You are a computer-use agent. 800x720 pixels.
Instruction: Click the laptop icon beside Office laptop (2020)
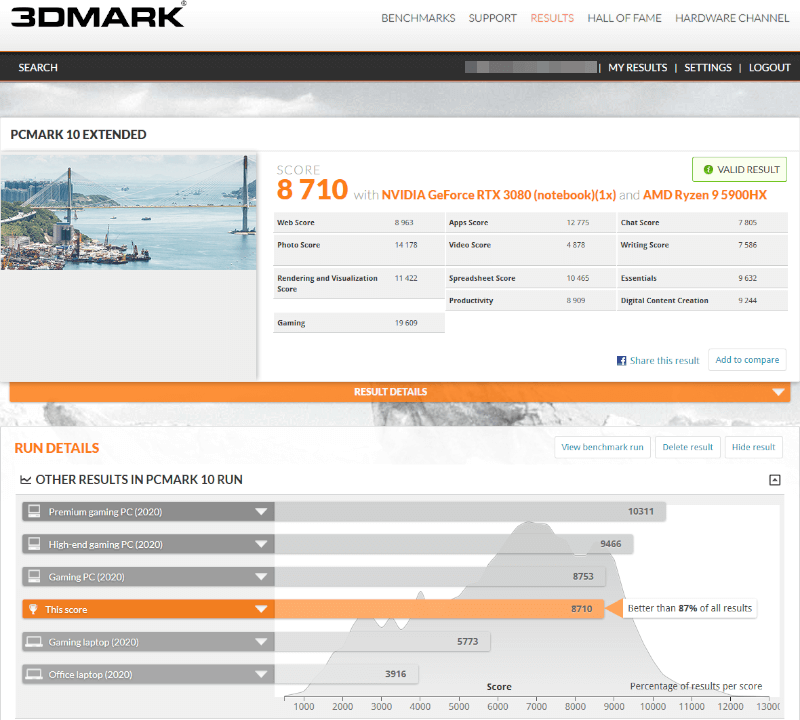coord(34,674)
